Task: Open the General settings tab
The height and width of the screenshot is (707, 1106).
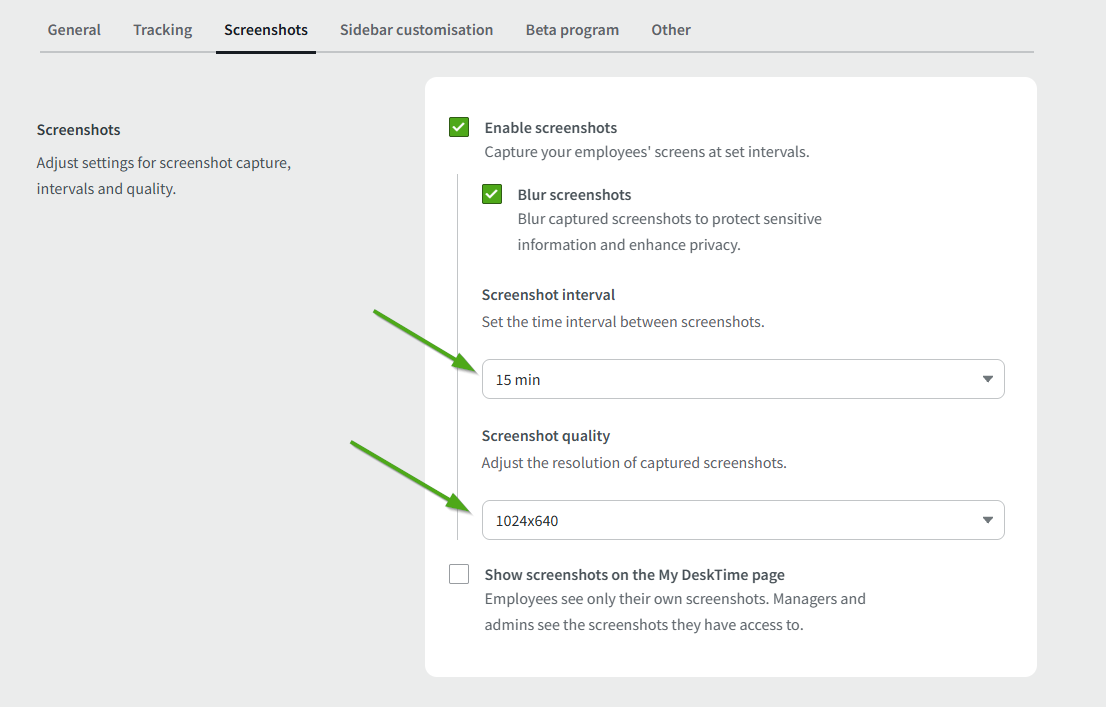Action: tap(74, 30)
